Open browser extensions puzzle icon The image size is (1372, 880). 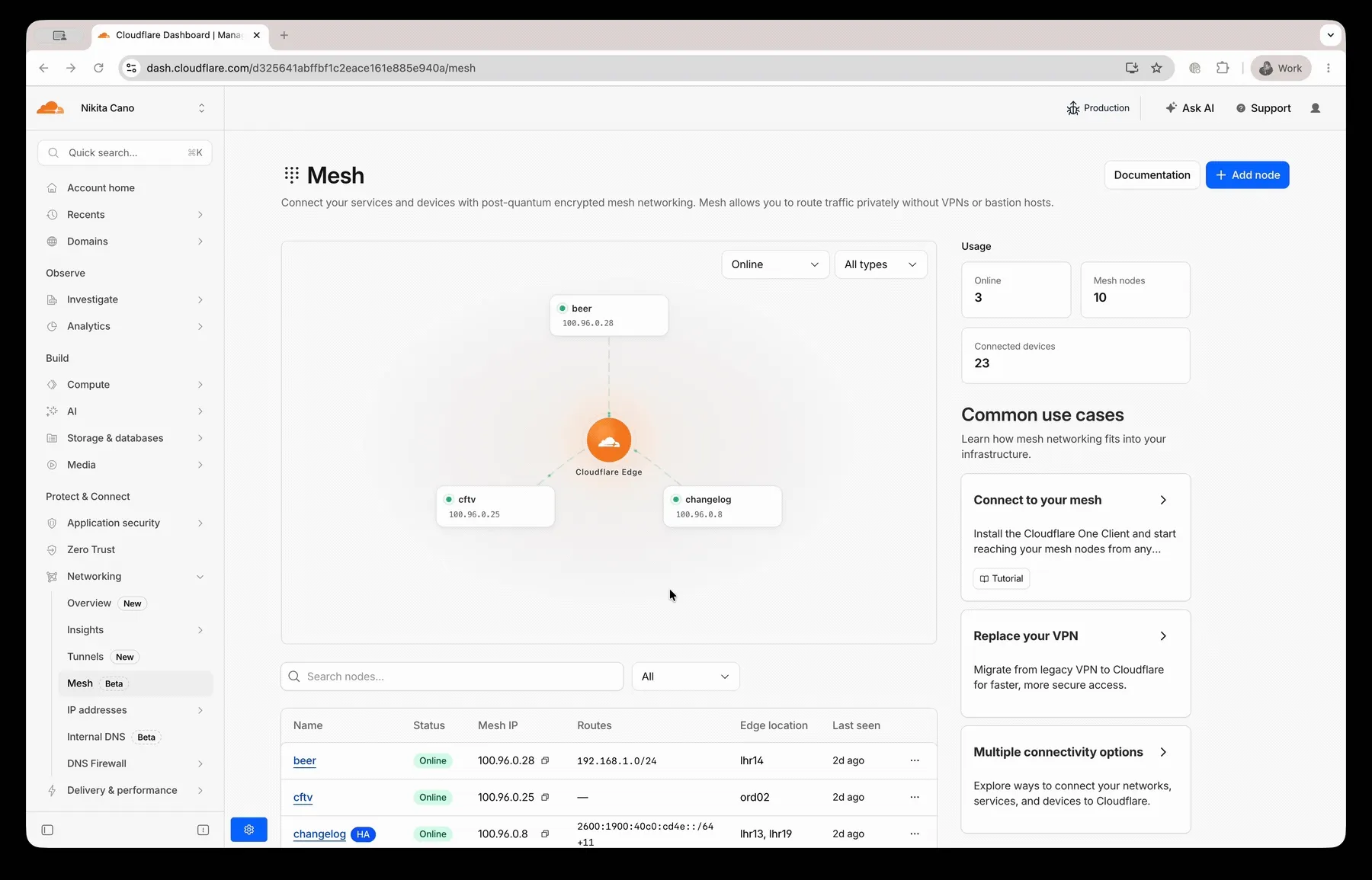click(1223, 68)
